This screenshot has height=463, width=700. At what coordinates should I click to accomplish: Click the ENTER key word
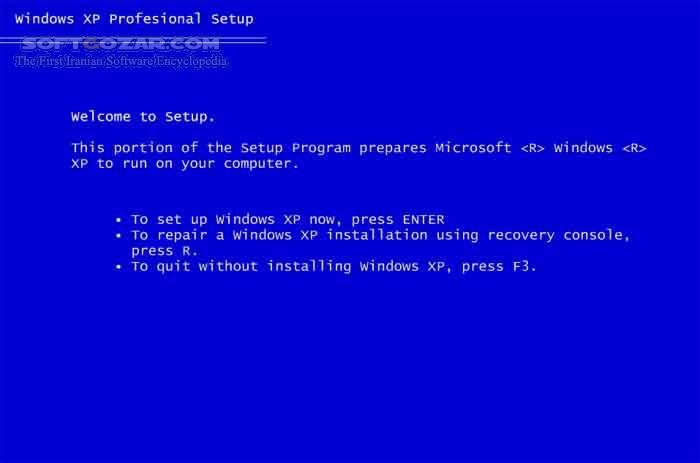point(423,219)
